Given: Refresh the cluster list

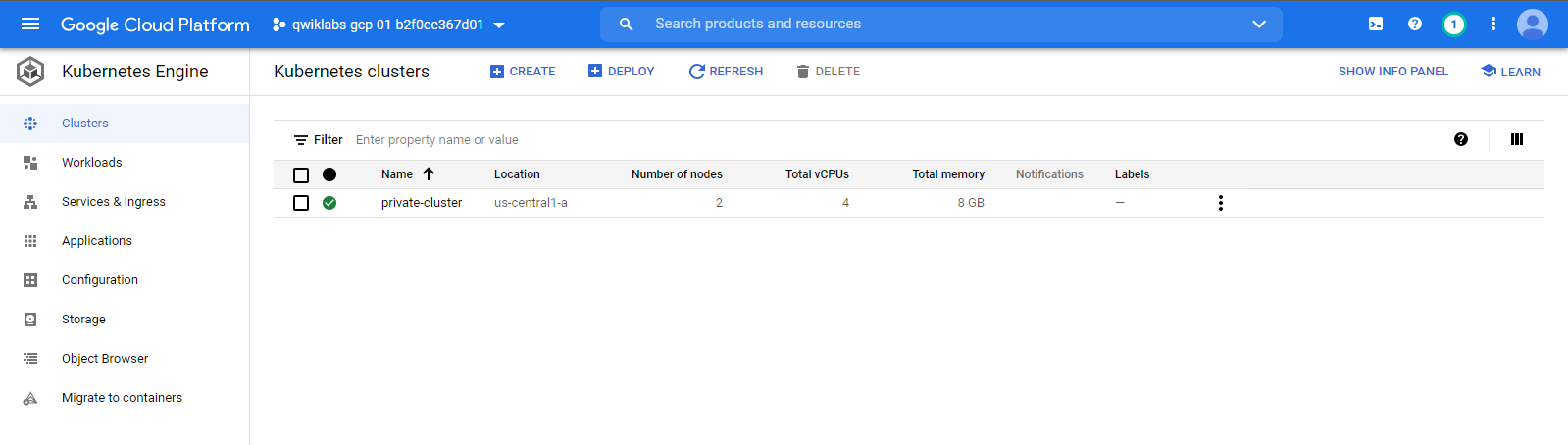Looking at the screenshot, I should pos(726,72).
